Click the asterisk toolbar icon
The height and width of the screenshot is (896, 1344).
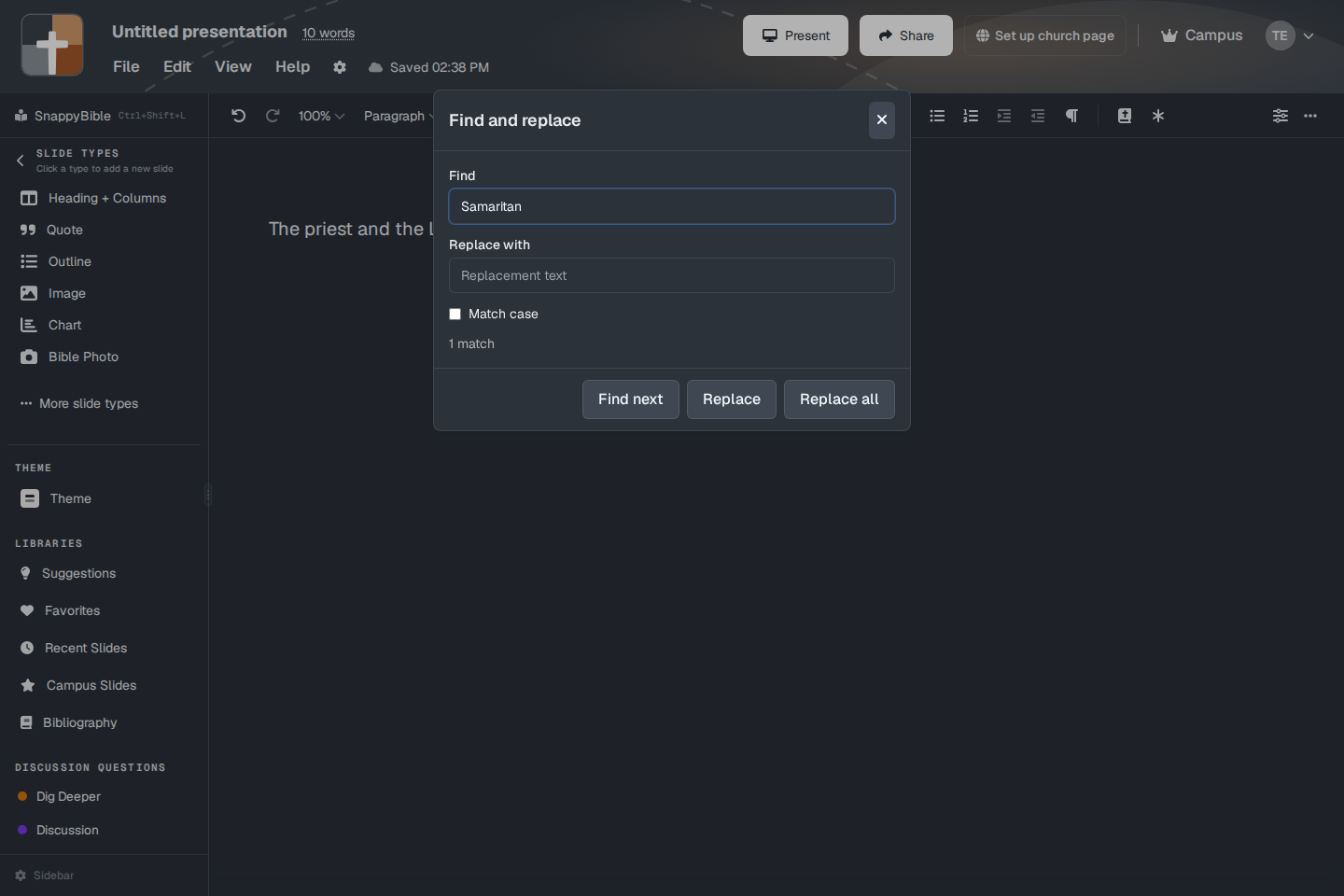pos(1158,116)
